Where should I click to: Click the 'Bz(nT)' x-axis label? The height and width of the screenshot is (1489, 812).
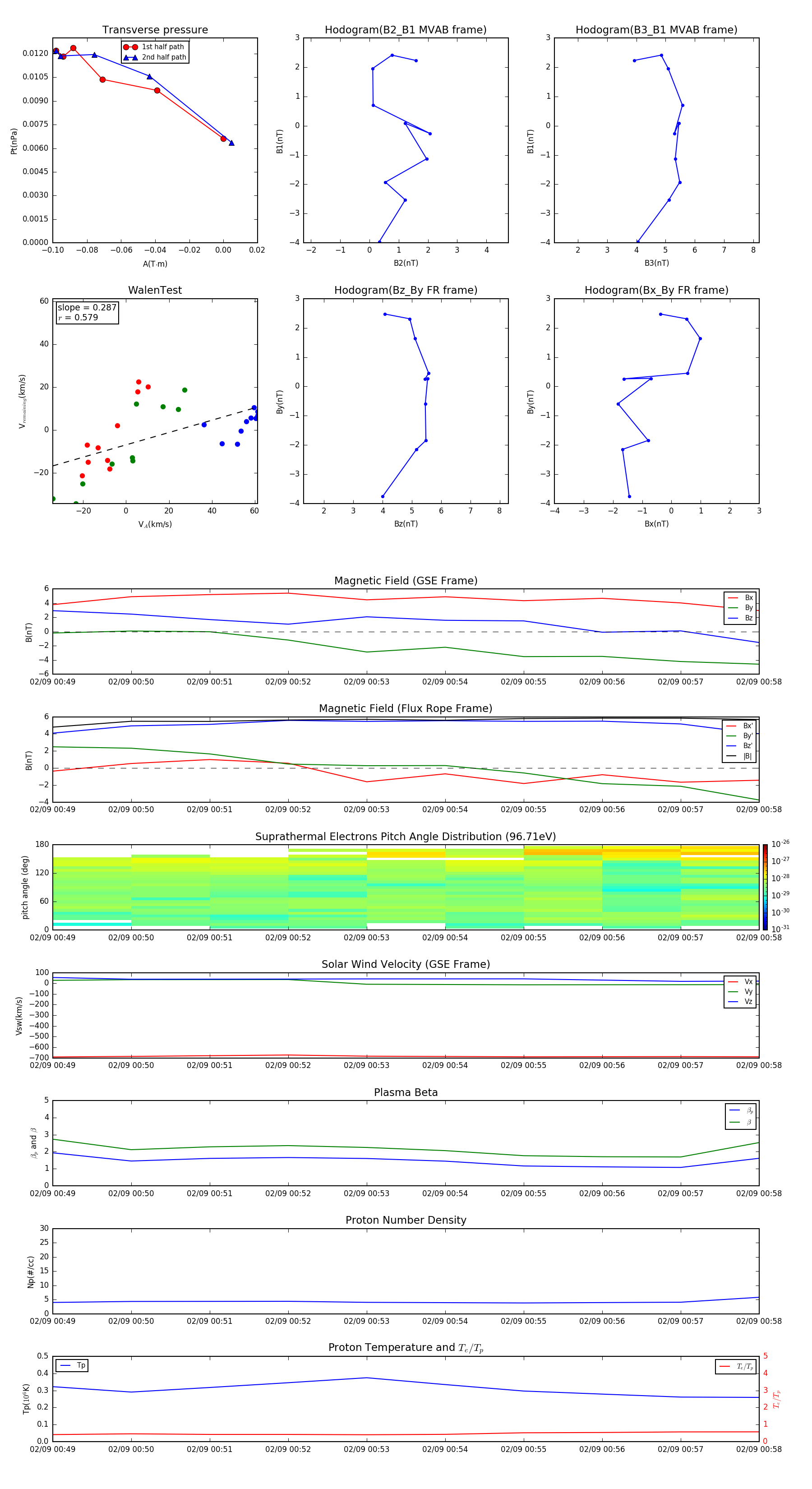(406, 524)
